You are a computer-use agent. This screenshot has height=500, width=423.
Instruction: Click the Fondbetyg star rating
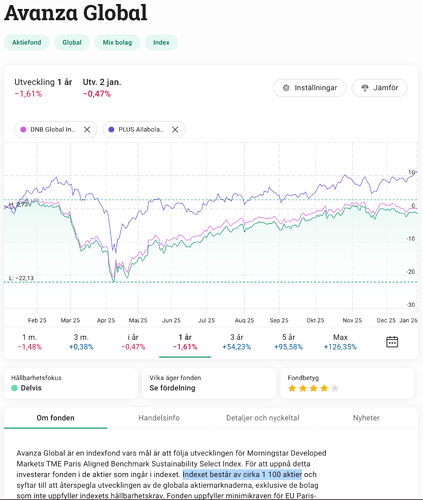[x=313, y=388]
